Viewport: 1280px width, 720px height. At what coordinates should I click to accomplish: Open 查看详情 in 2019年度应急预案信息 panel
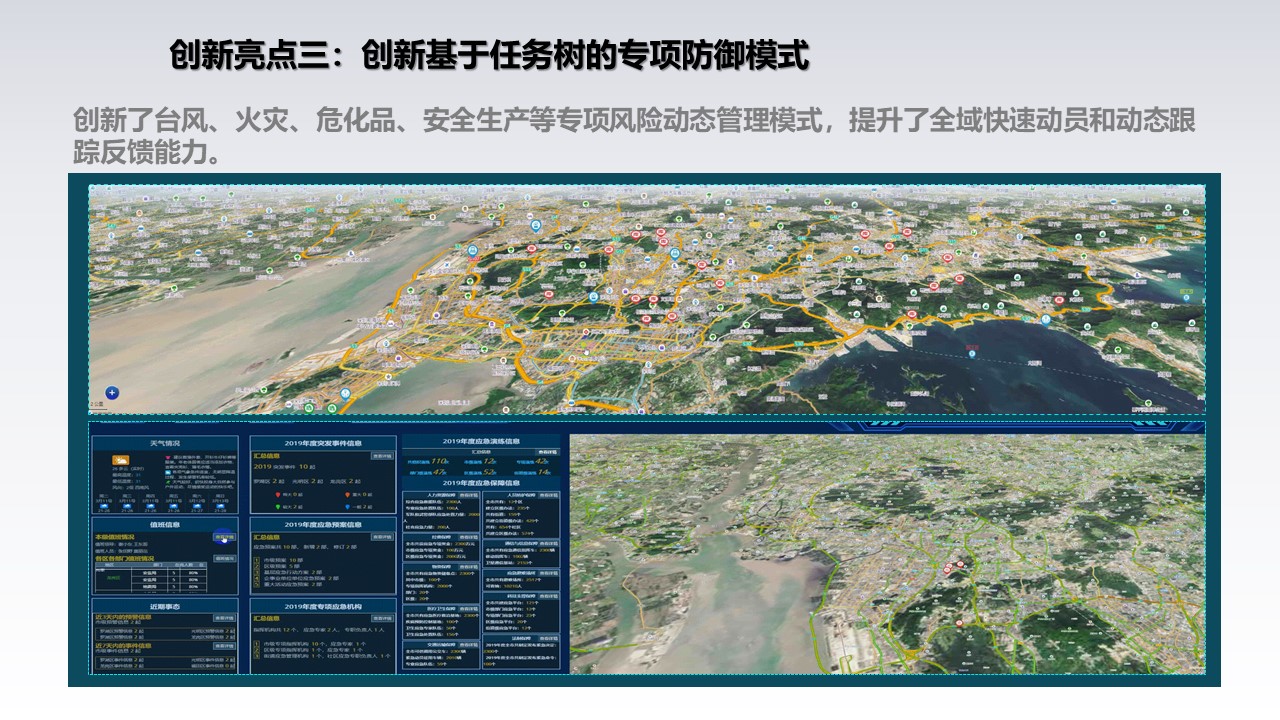(382, 537)
